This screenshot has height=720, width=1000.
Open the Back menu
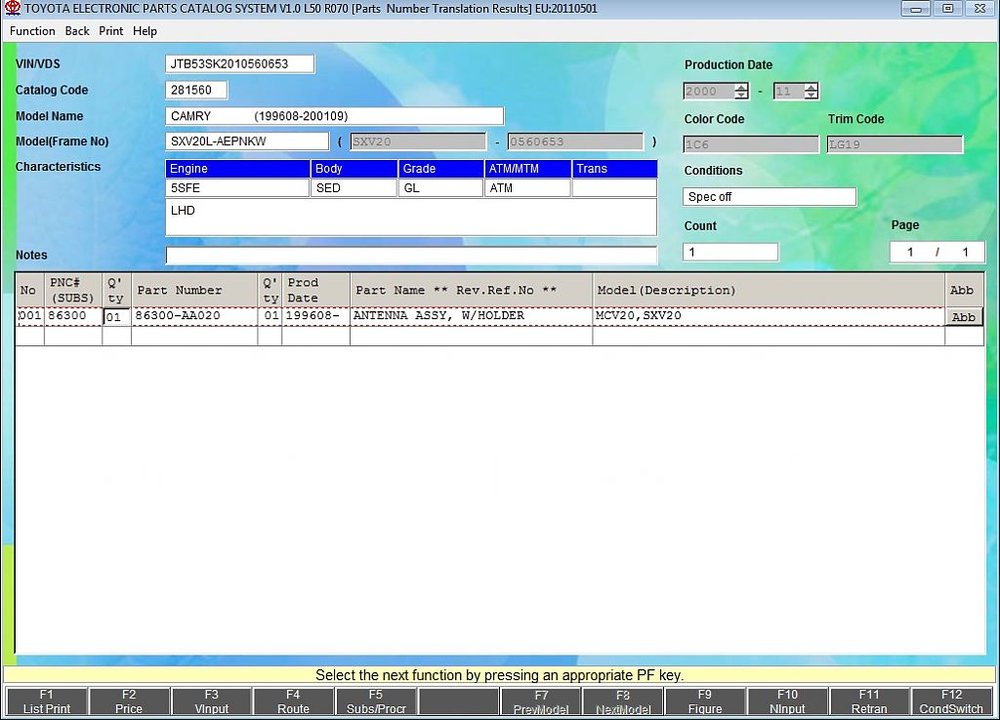pyautogui.click(x=77, y=31)
